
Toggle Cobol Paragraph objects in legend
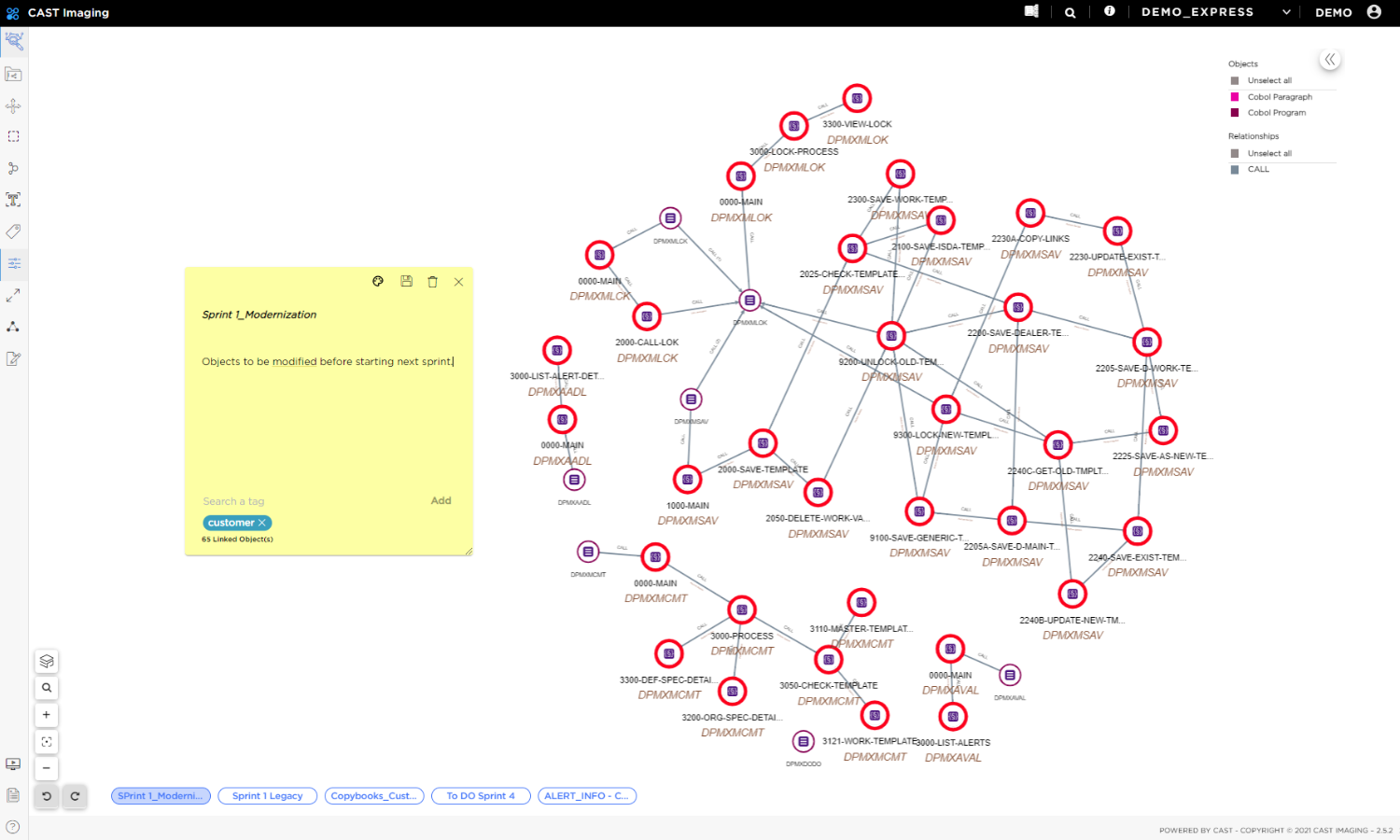tap(1279, 97)
